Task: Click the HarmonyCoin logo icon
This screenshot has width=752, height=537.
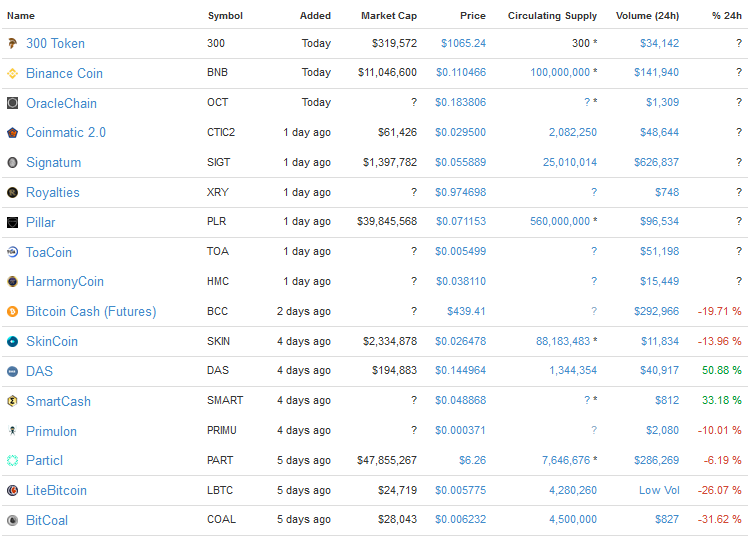Action: click(12, 281)
